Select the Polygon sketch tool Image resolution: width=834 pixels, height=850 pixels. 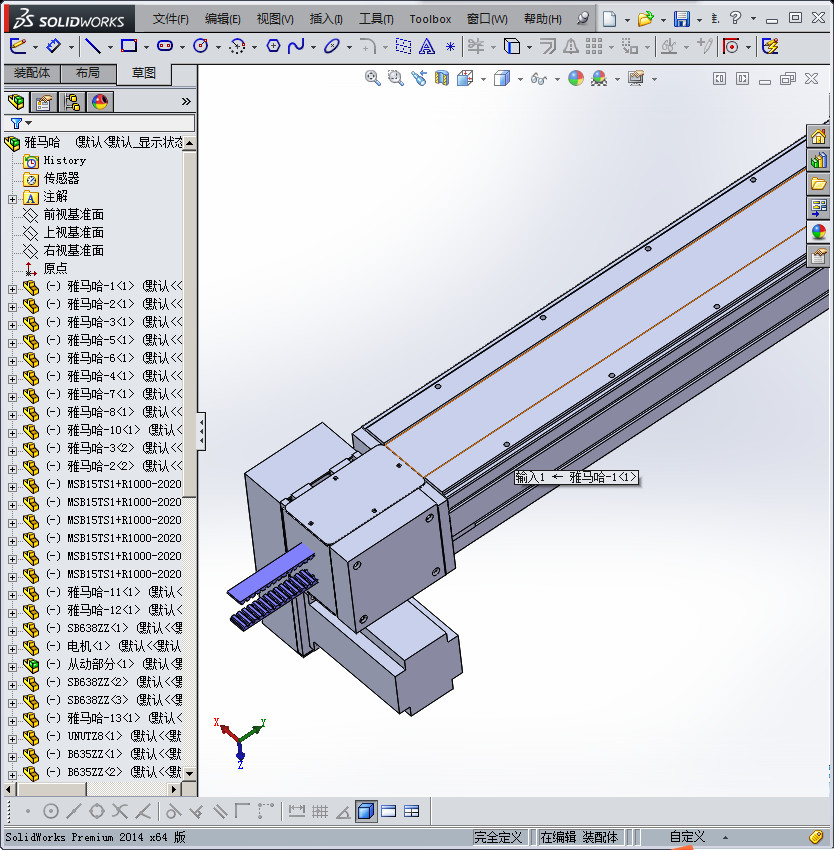pyautogui.click(x=273, y=46)
